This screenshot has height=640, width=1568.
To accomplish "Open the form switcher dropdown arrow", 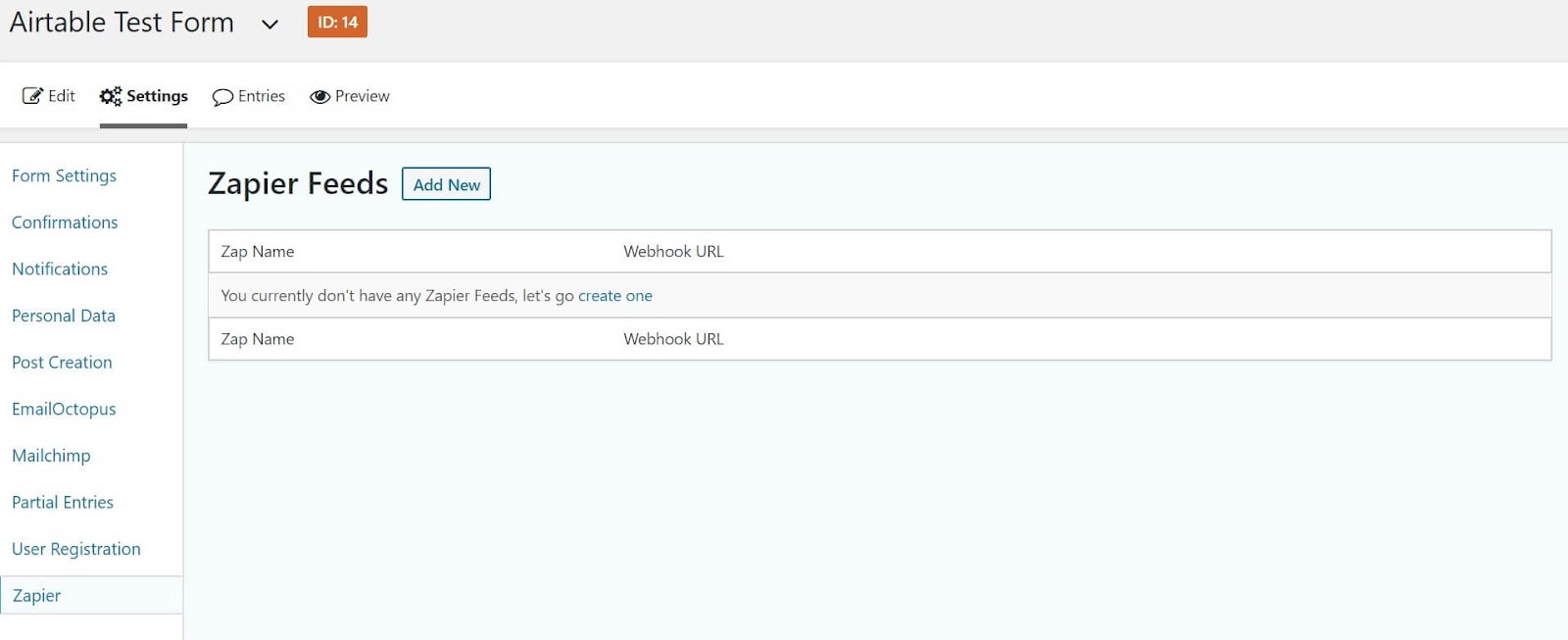I will 269,25.
